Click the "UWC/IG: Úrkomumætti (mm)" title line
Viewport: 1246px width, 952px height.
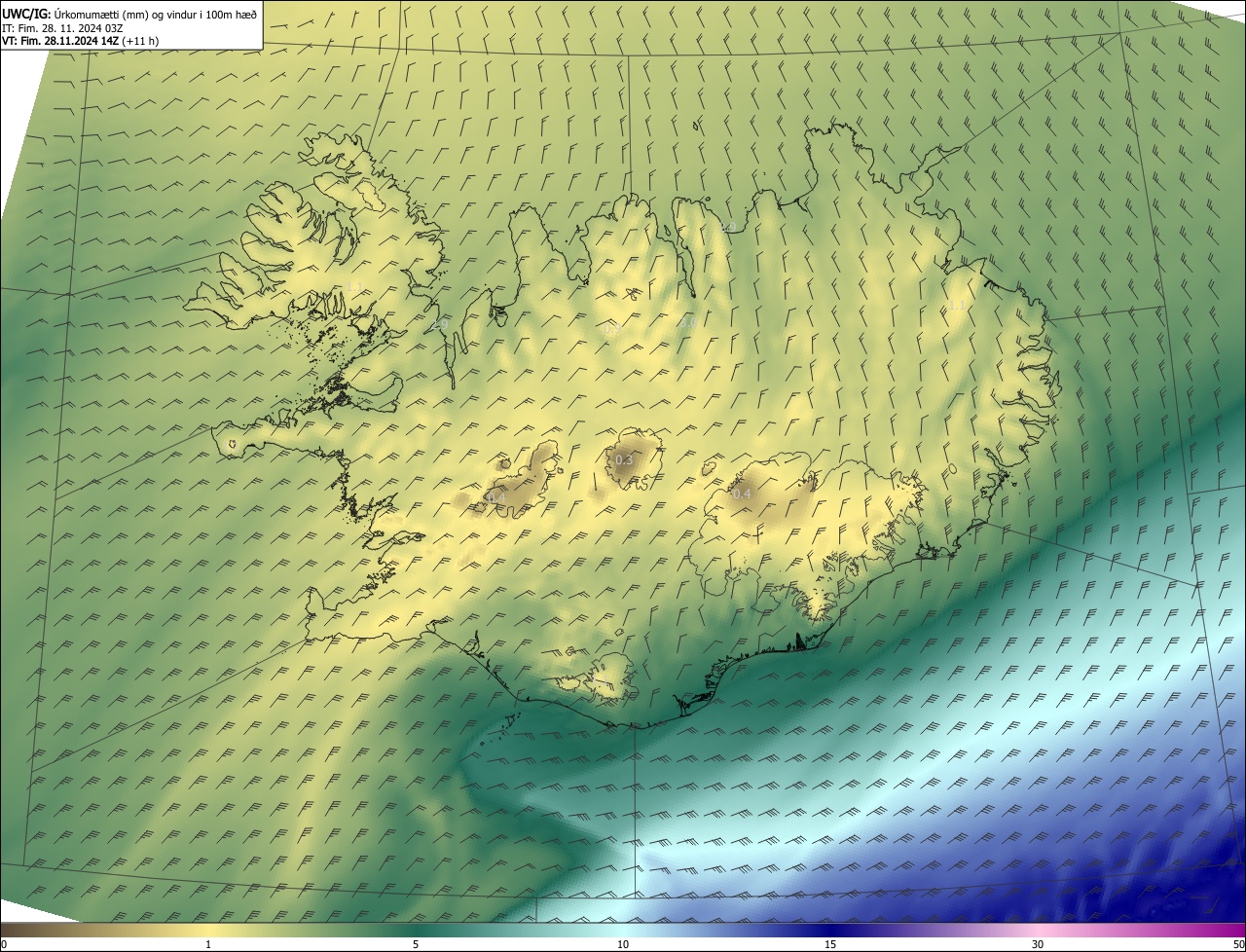[x=129, y=14]
